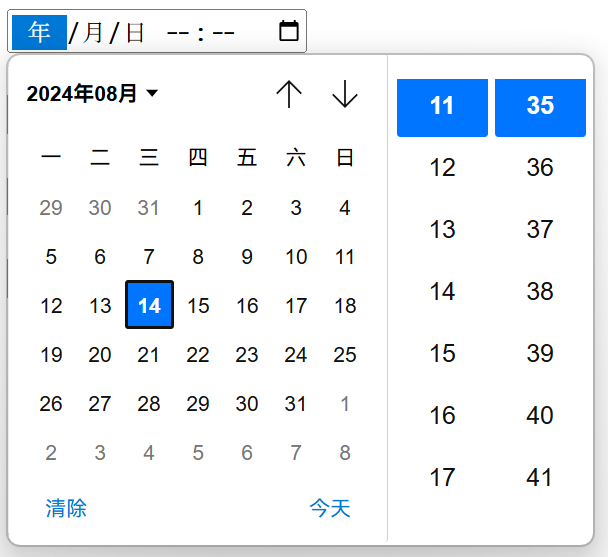Select minute 35 in minutes column
Image resolution: width=608 pixels, height=557 pixels.
click(x=540, y=107)
